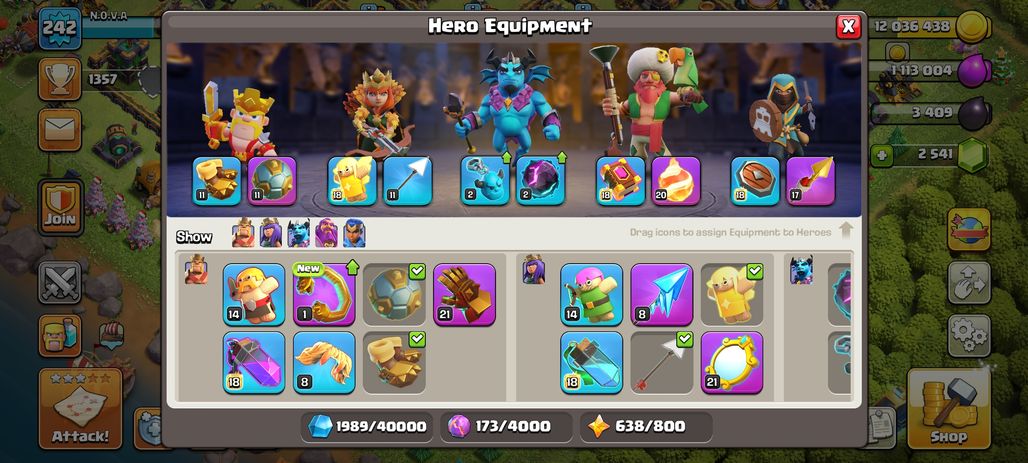Open the Attack! map button
This screenshot has height=463, width=1028.
[x=81, y=408]
